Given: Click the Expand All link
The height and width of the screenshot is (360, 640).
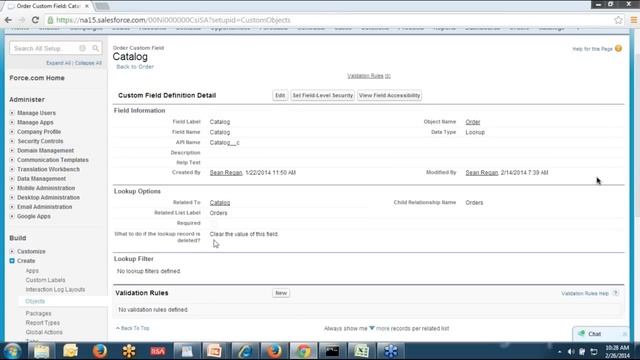Looking at the screenshot, I should tap(58, 63).
